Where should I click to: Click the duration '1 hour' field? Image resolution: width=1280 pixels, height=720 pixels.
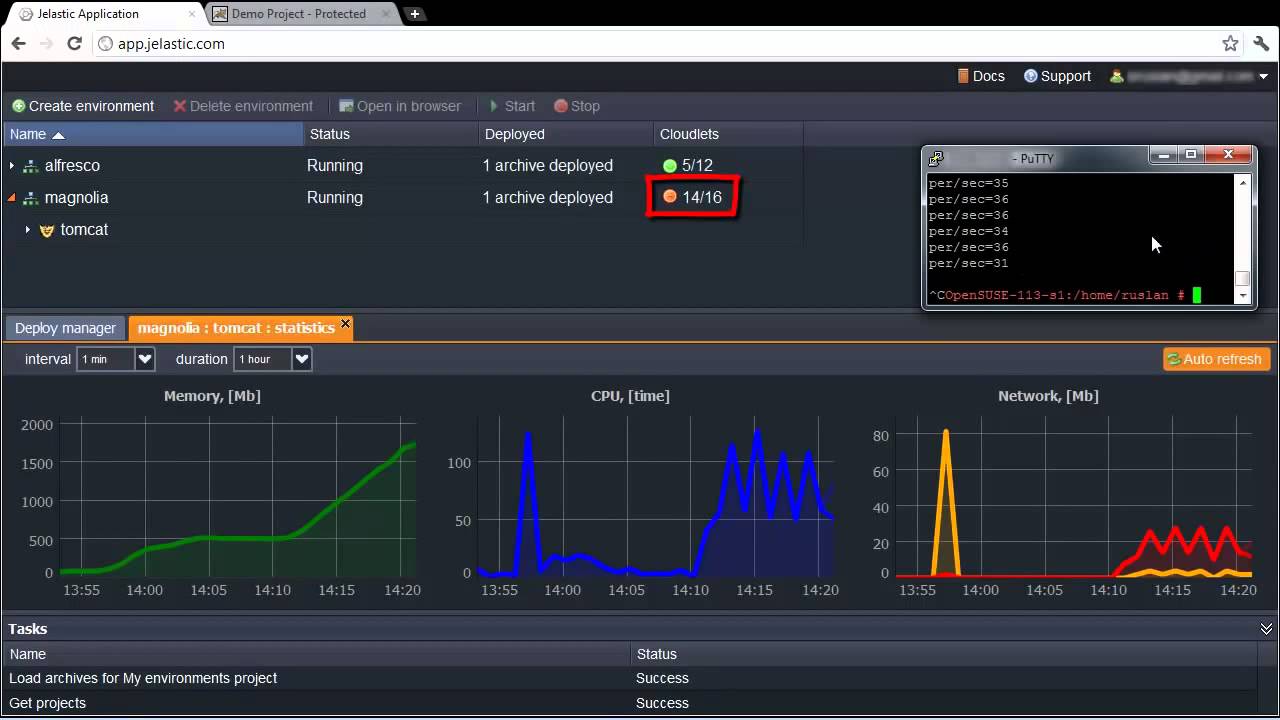263,359
